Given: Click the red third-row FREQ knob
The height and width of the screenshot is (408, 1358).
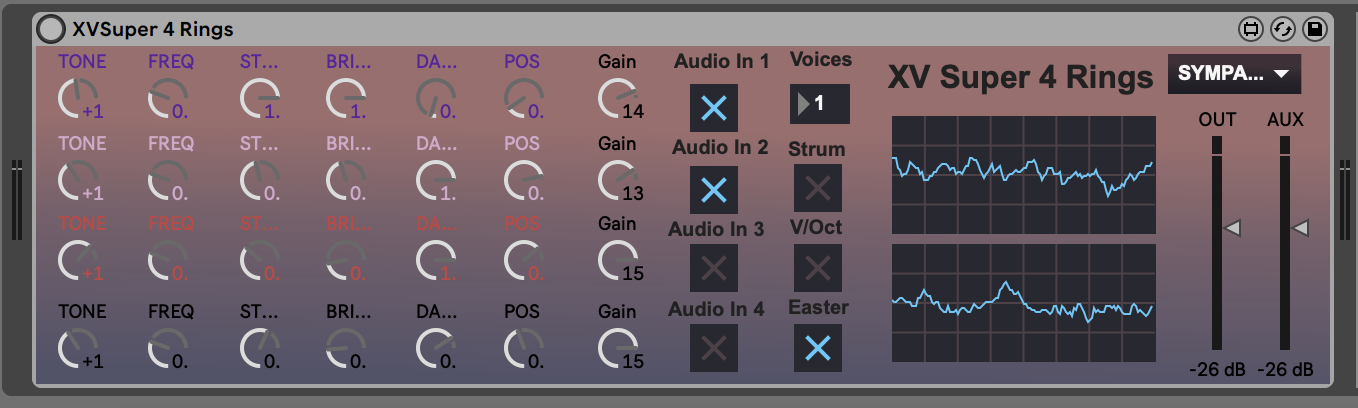Looking at the screenshot, I should [x=163, y=262].
